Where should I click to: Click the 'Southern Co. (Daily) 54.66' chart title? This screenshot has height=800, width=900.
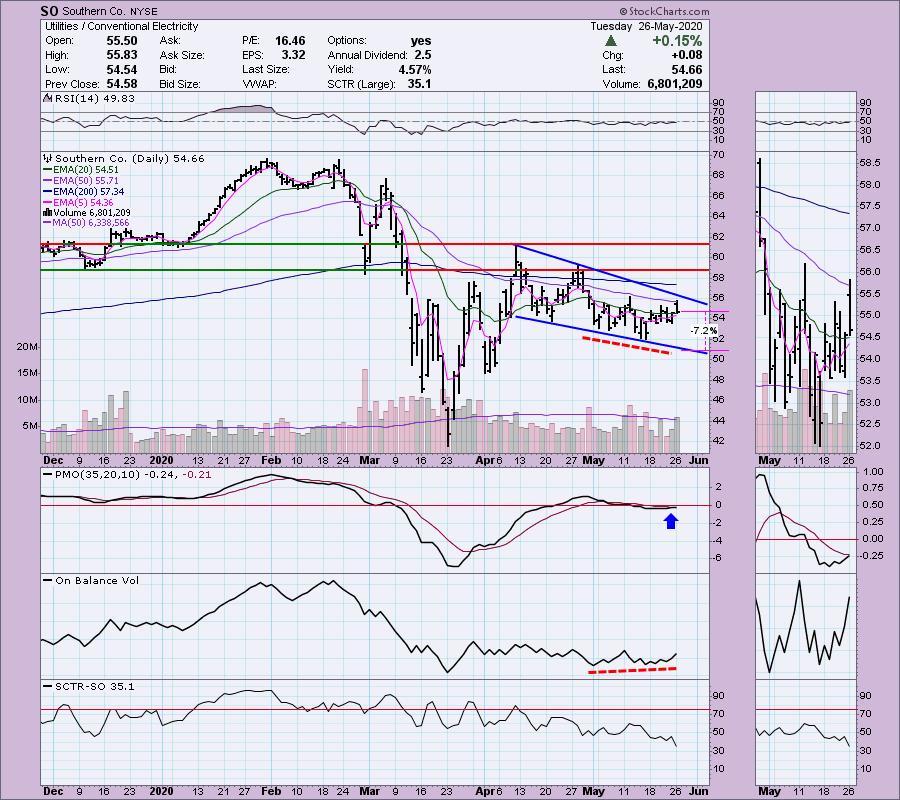pyautogui.click(x=130, y=158)
